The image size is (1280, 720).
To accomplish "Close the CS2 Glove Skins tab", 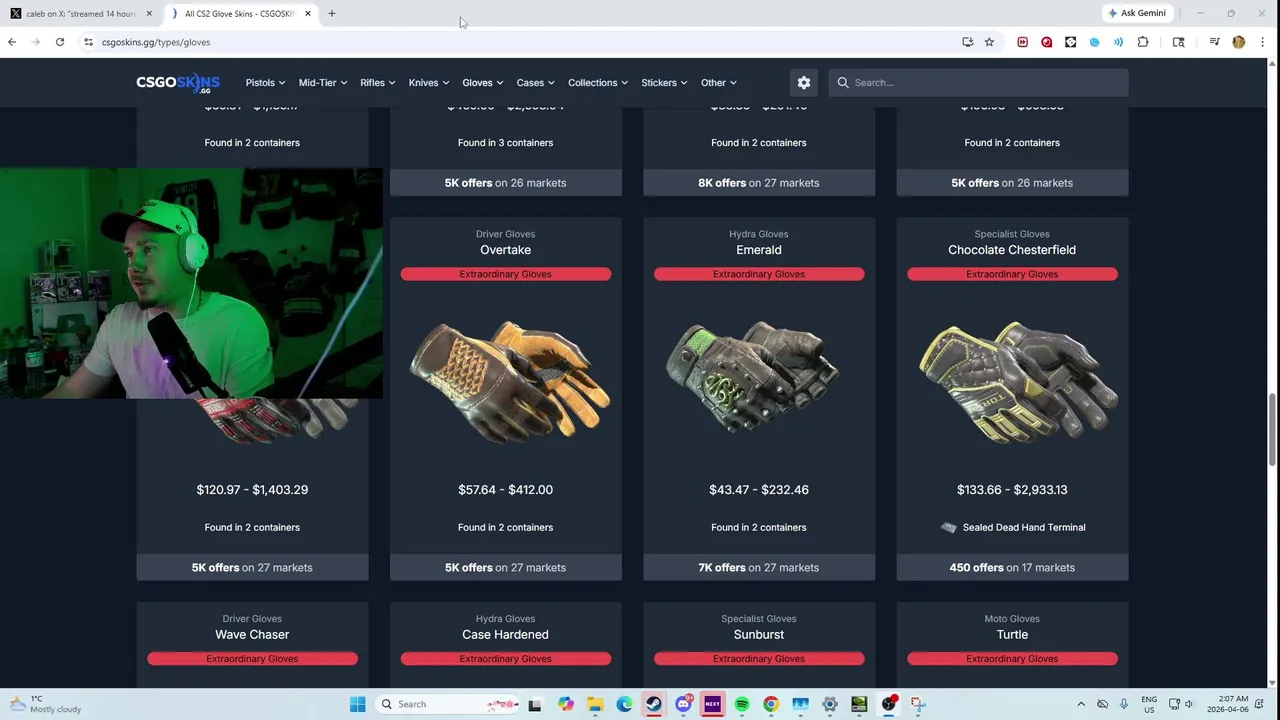I will pyautogui.click(x=308, y=13).
